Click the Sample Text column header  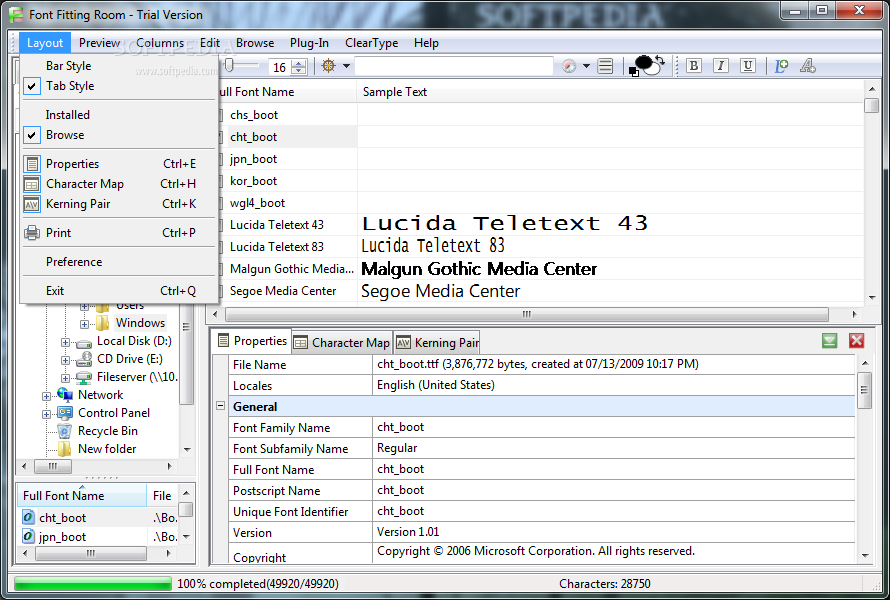point(610,92)
